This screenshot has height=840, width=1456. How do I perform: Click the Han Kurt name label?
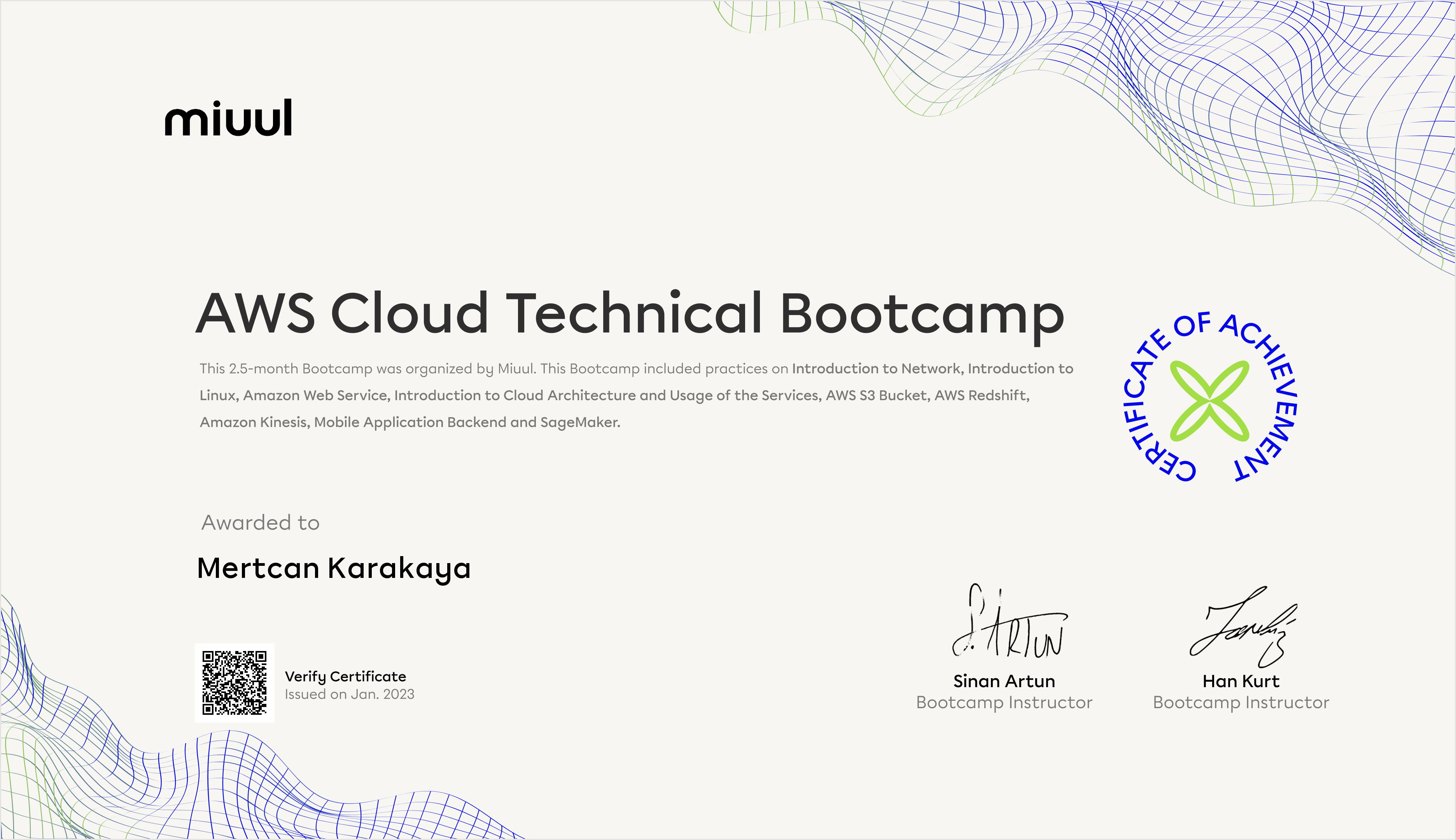click(1240, 681)
